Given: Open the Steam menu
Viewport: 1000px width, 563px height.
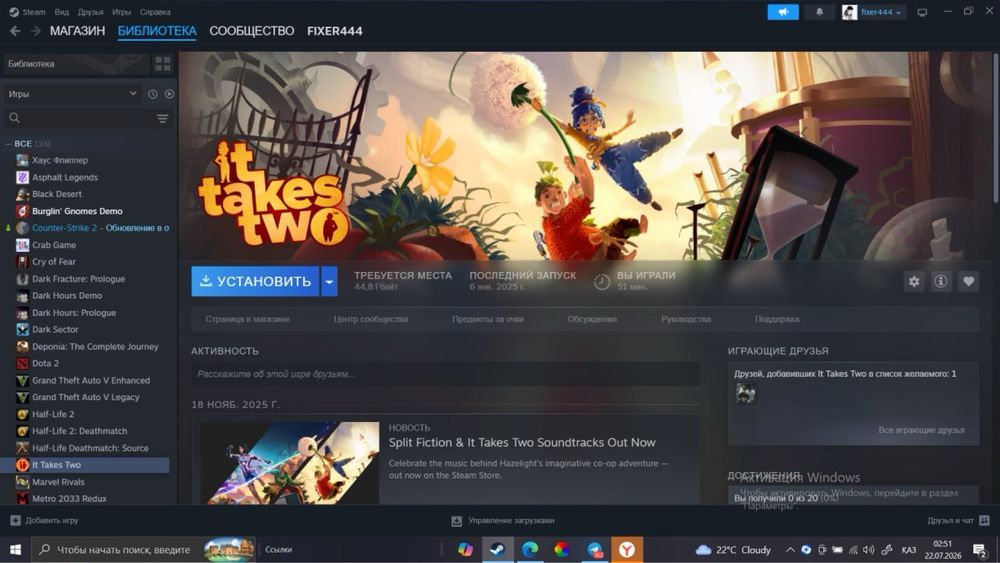Looking at the screenshot, I should tap(34, 12).
